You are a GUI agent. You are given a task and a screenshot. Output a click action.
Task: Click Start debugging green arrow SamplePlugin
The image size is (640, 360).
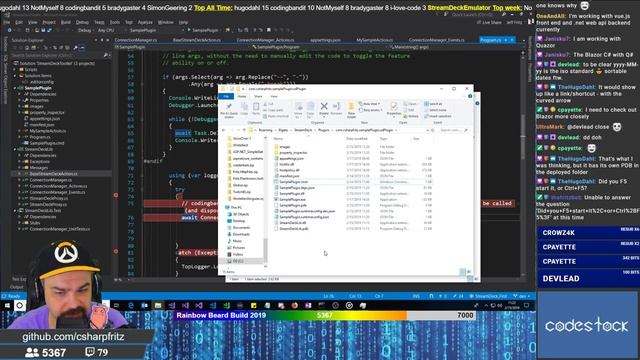(189, 30)
